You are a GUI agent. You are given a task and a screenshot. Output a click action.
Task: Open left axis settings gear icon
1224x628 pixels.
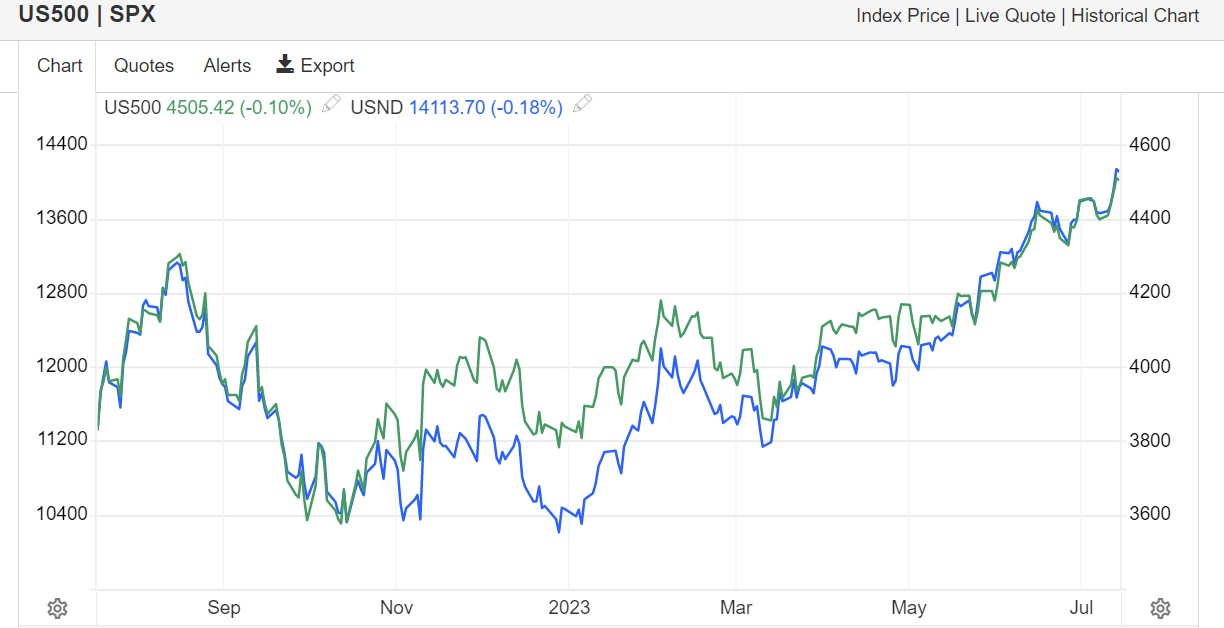point(57,608)
